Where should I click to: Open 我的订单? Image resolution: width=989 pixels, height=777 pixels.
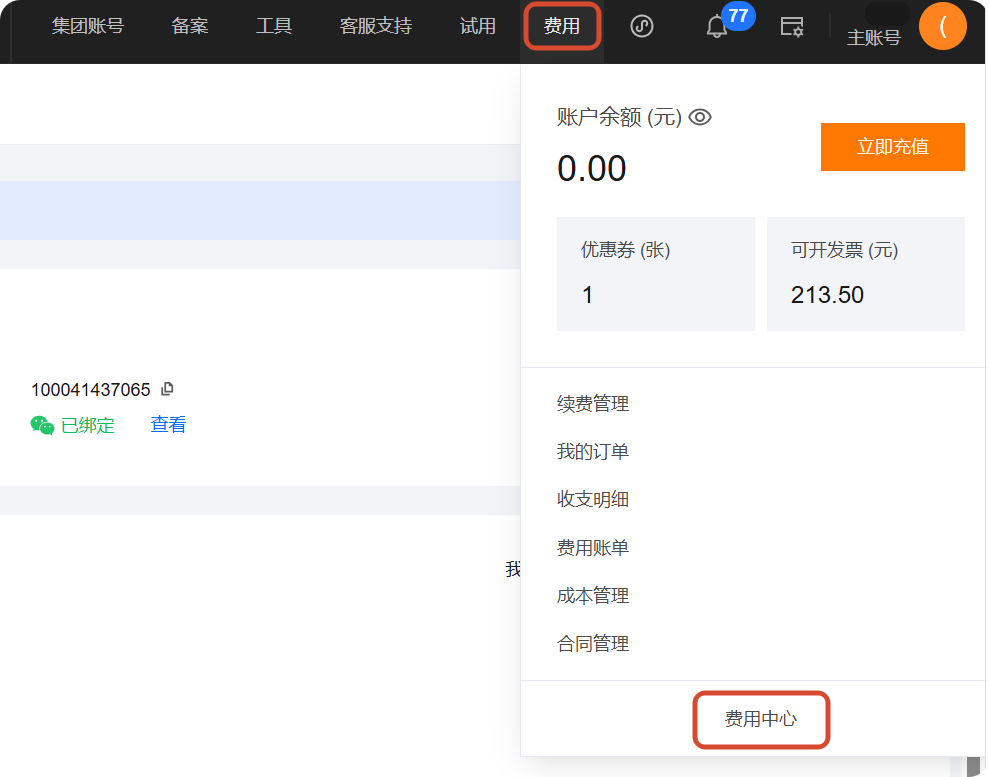tap(593, 452)
